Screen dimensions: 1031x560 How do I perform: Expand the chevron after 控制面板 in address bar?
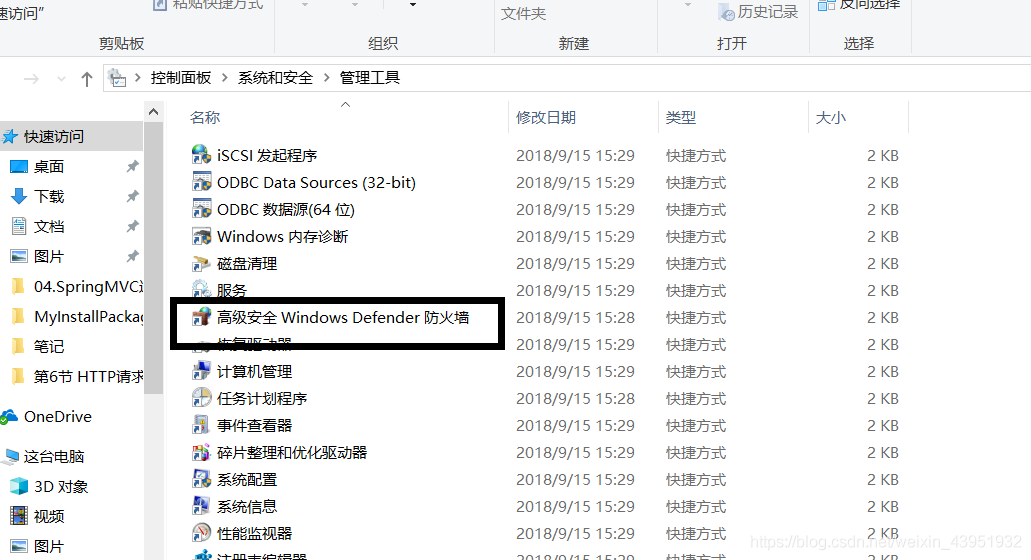click(225, 78)
